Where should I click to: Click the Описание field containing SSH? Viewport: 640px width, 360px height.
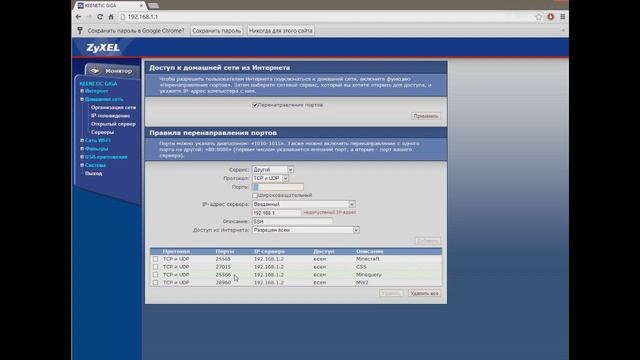(292, 221)
